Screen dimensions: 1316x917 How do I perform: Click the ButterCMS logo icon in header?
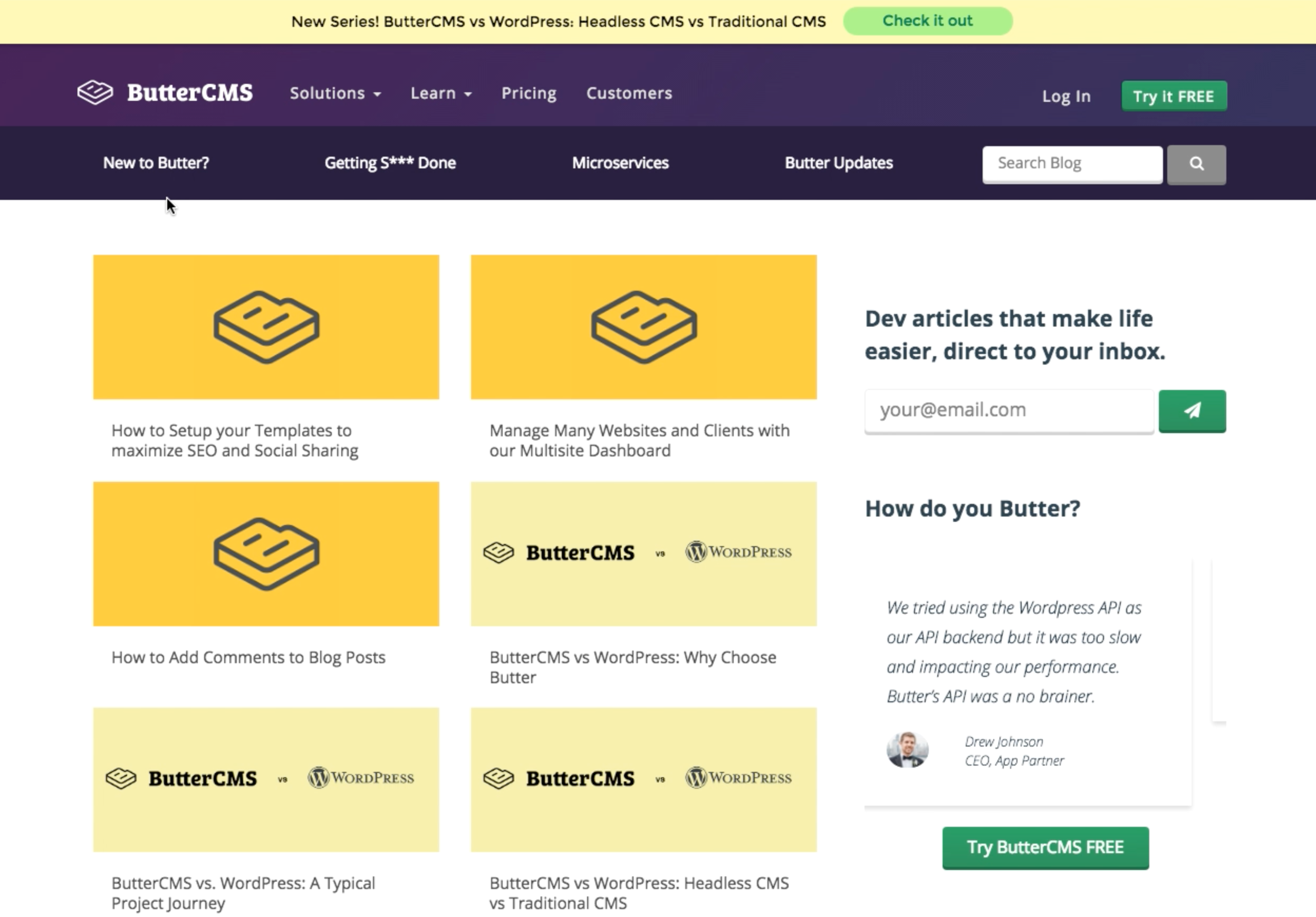(x=95, y=92)
